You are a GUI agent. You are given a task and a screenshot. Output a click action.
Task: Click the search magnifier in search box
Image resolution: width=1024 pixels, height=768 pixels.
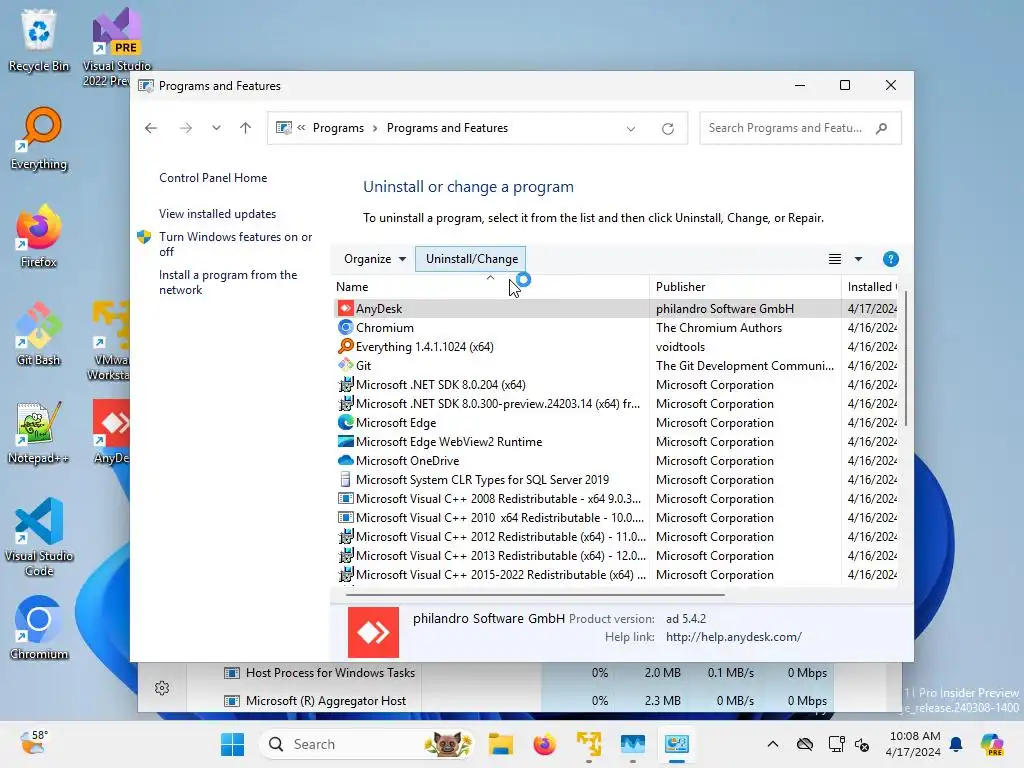[x=882, y=128]
